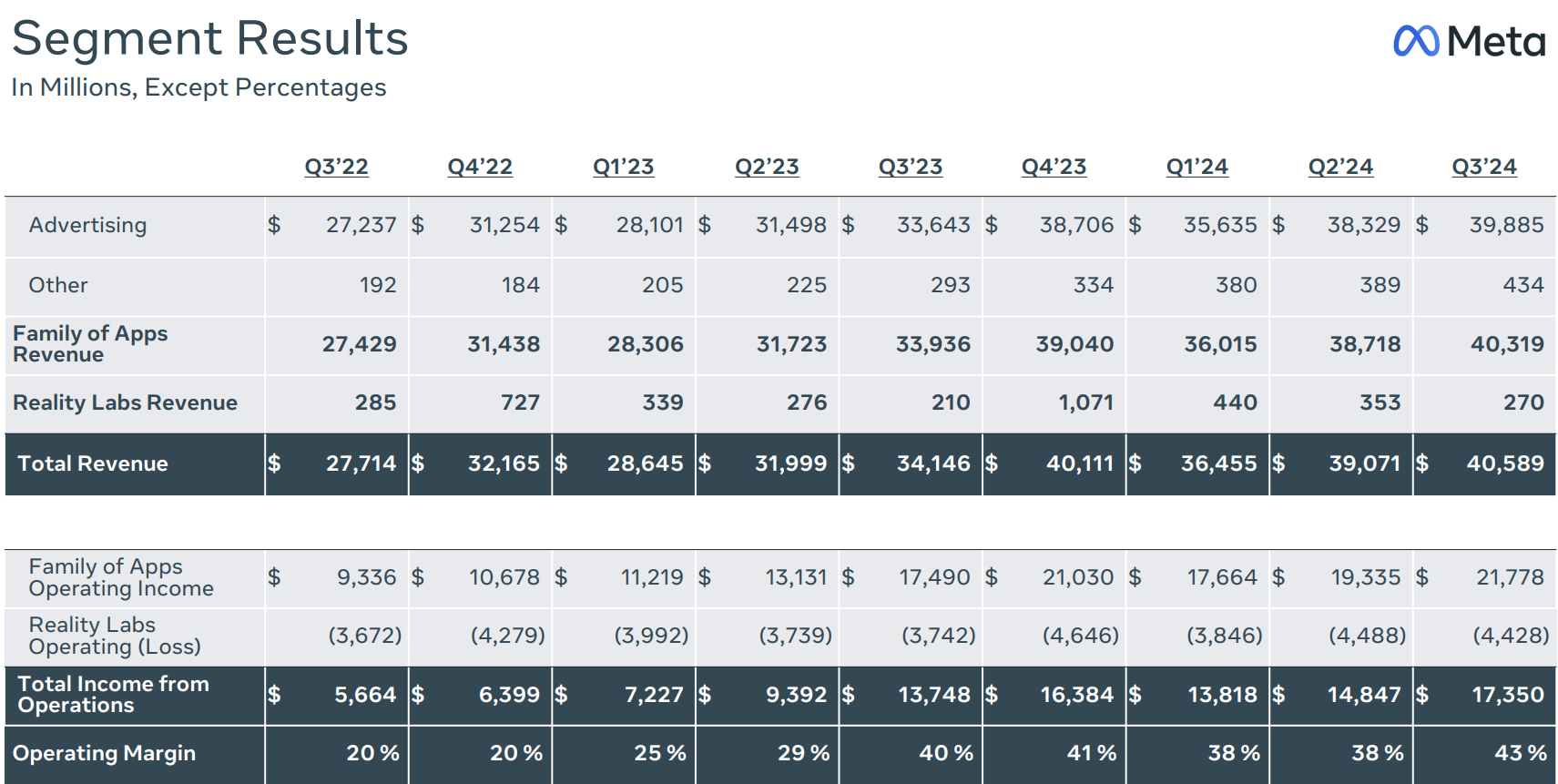Select the Operating Margin row label

(x=104, y=753)
